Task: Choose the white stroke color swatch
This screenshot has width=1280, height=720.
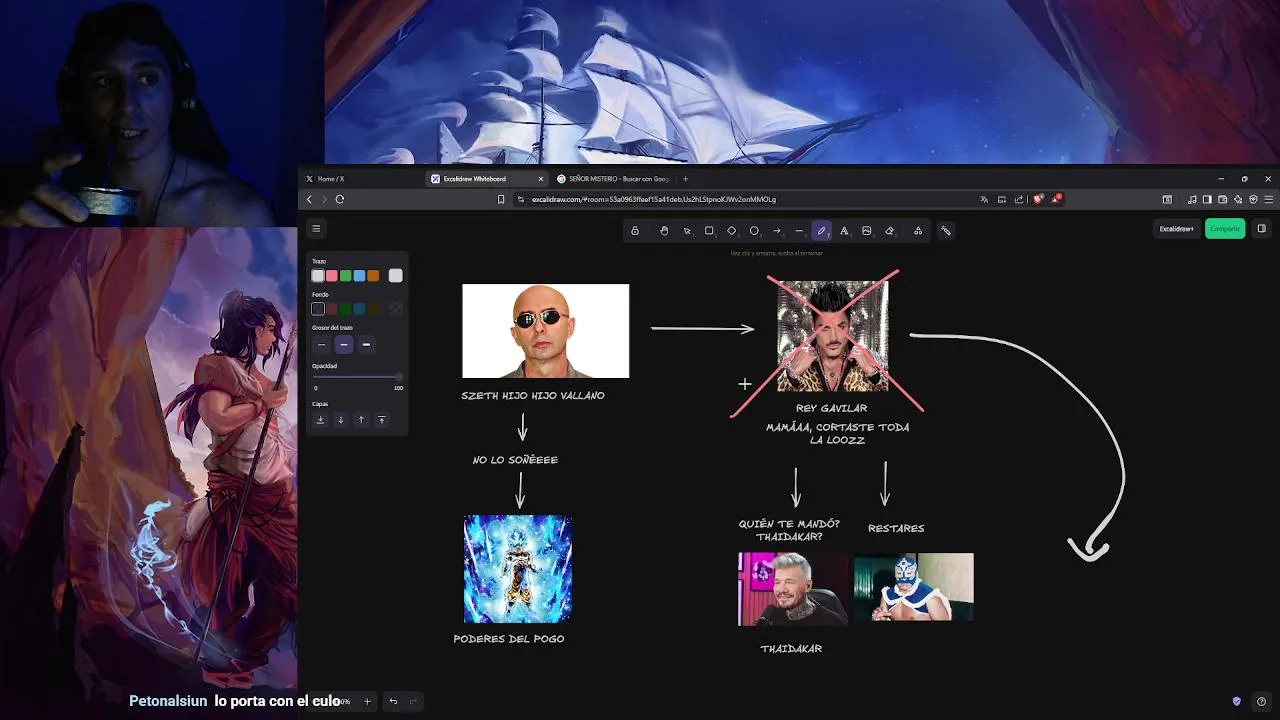Action: pos(318,276)
